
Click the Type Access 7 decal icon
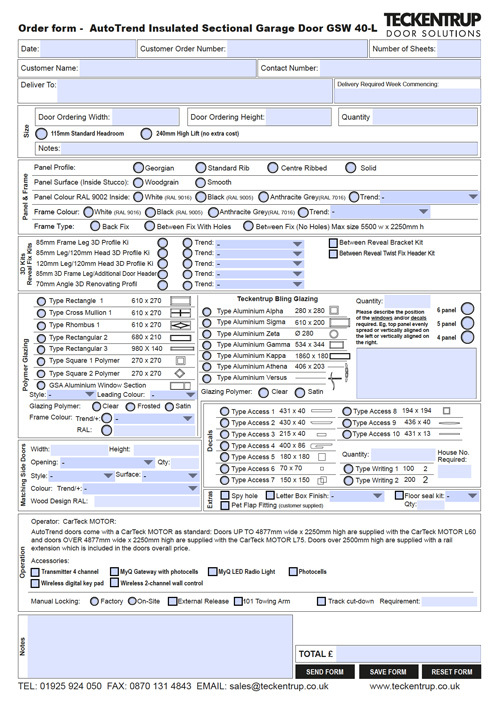click(x=322, y=480)
